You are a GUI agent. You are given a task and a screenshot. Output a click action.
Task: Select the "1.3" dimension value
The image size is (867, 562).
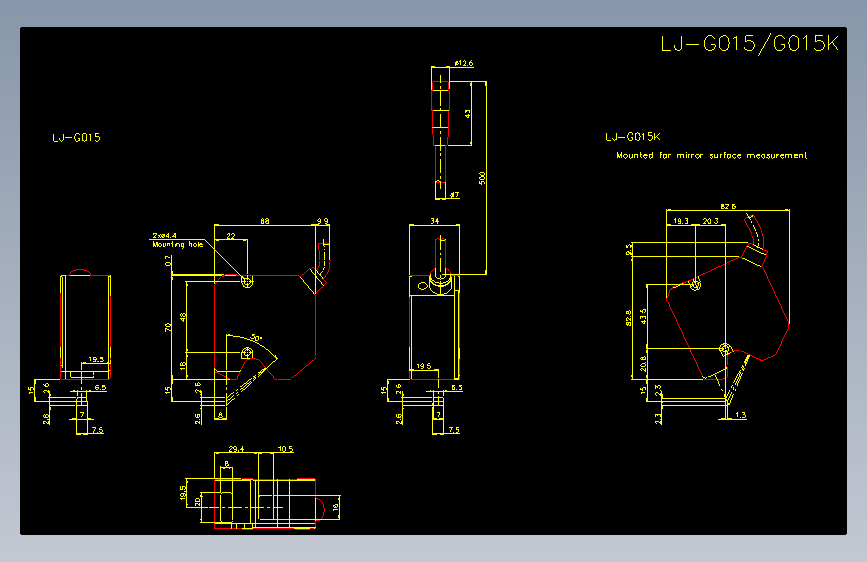[x=740, y=415]
